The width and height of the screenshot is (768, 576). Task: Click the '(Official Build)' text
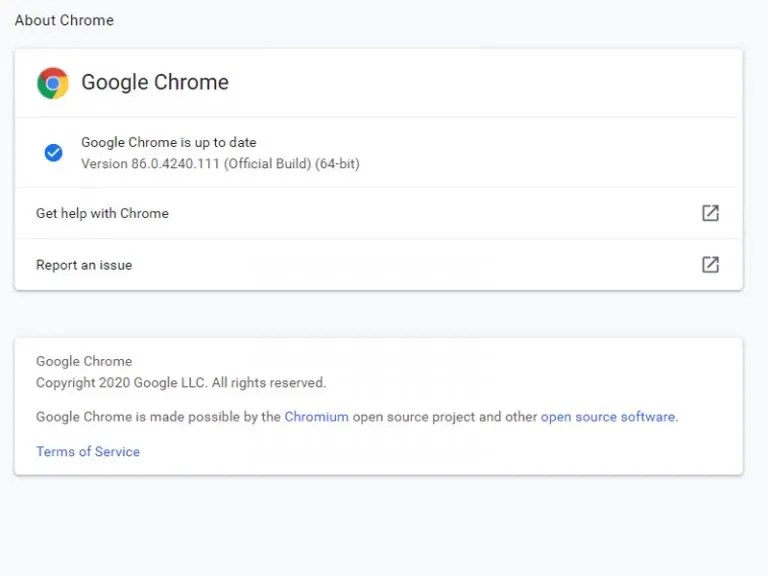[x=269, y=163]
